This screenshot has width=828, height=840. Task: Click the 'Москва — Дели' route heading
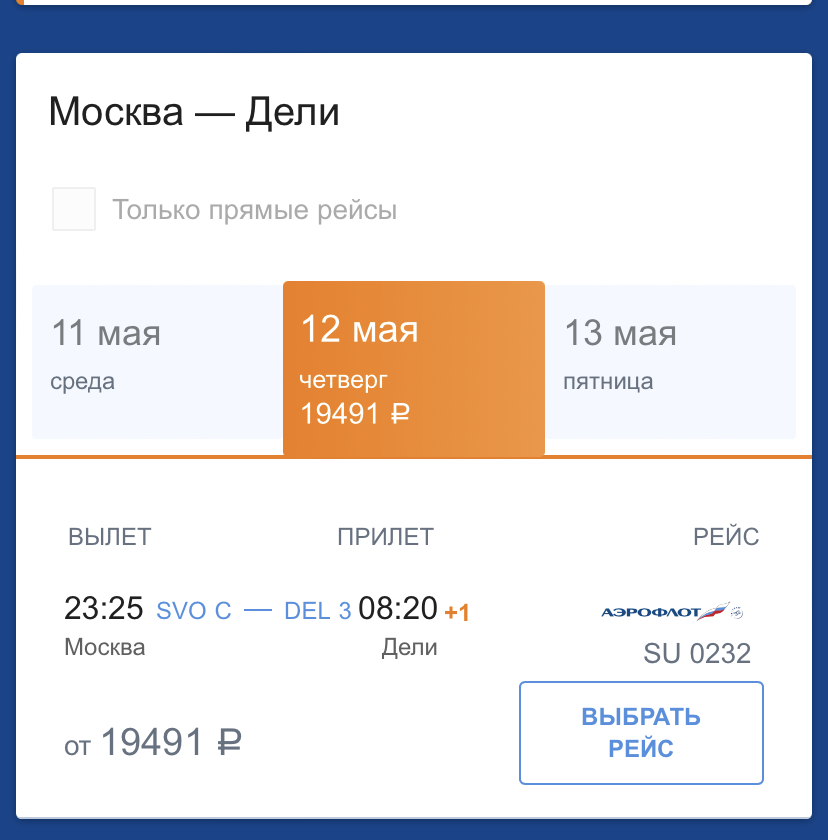pyautogui.click(x=194, y=111)
